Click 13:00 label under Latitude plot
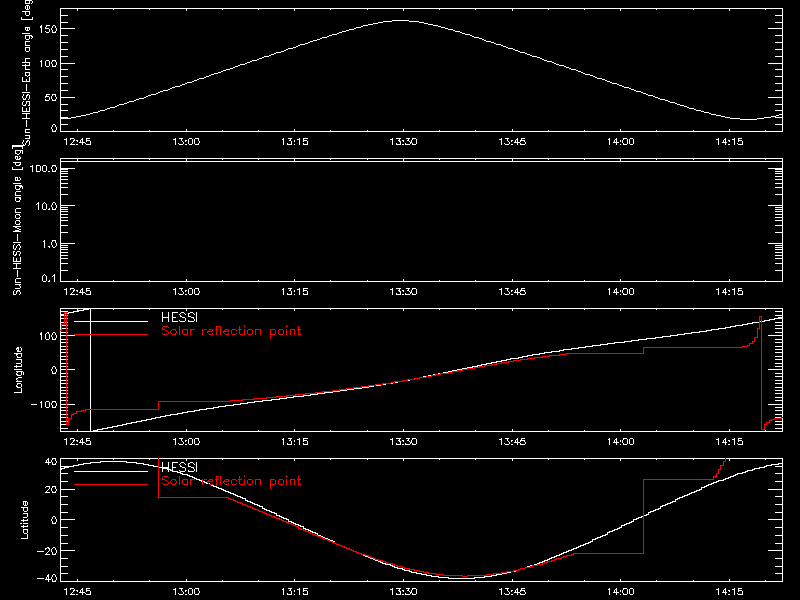This screenshot has width=800, height=600. tap(186, 592)
